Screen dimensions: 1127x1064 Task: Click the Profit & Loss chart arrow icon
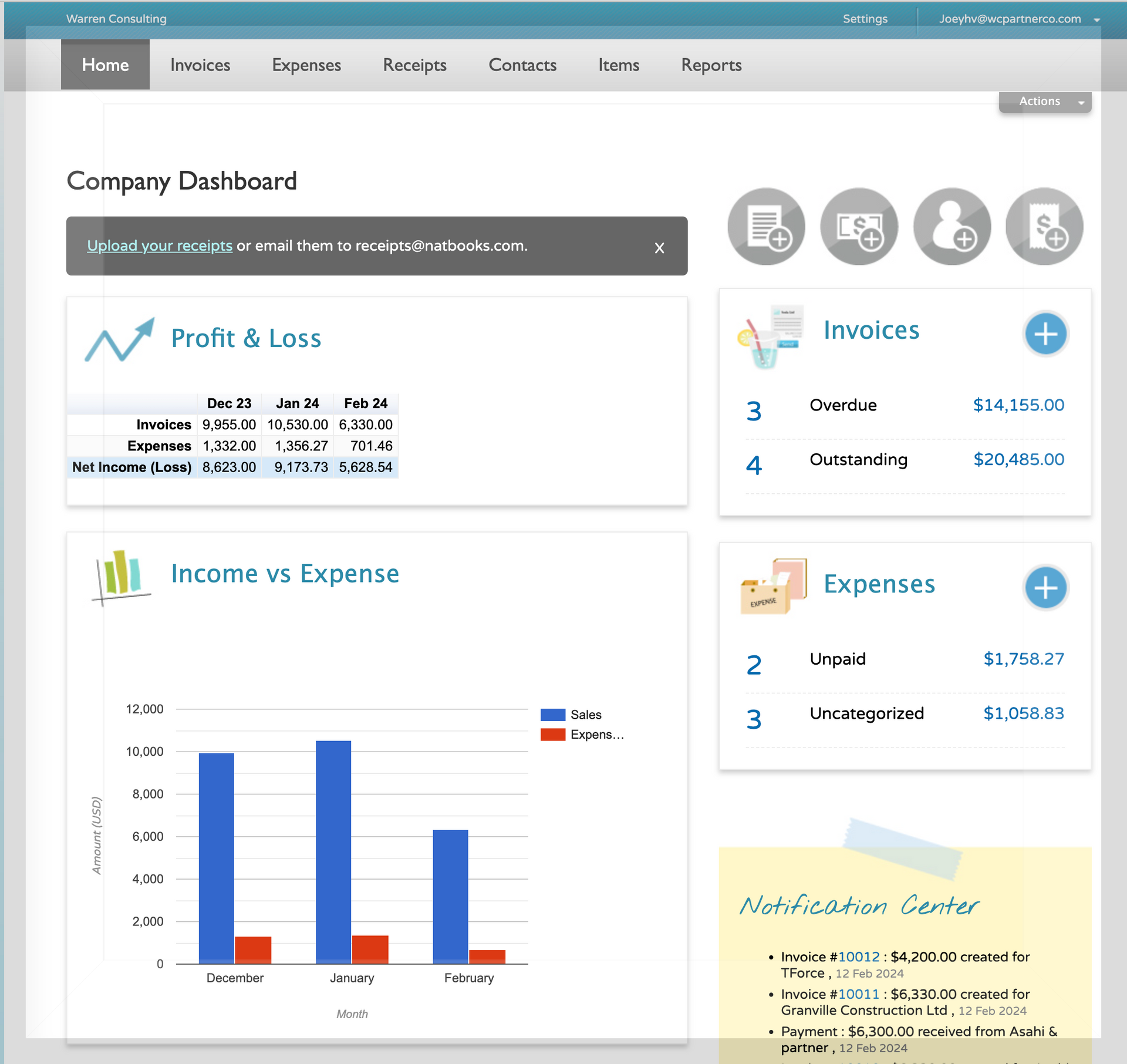click(x=120, y=339)
